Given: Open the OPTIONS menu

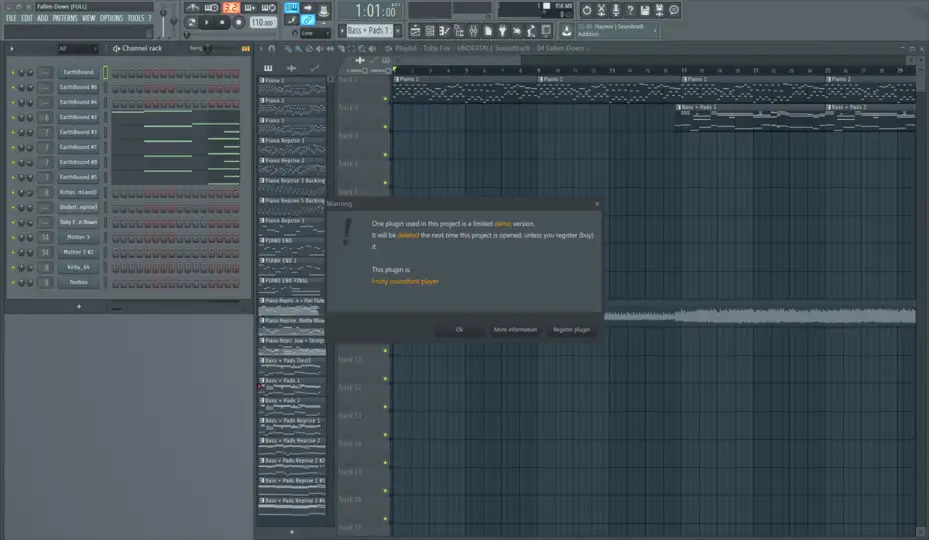Looking at the screenshot, I should tap(111, 18).
